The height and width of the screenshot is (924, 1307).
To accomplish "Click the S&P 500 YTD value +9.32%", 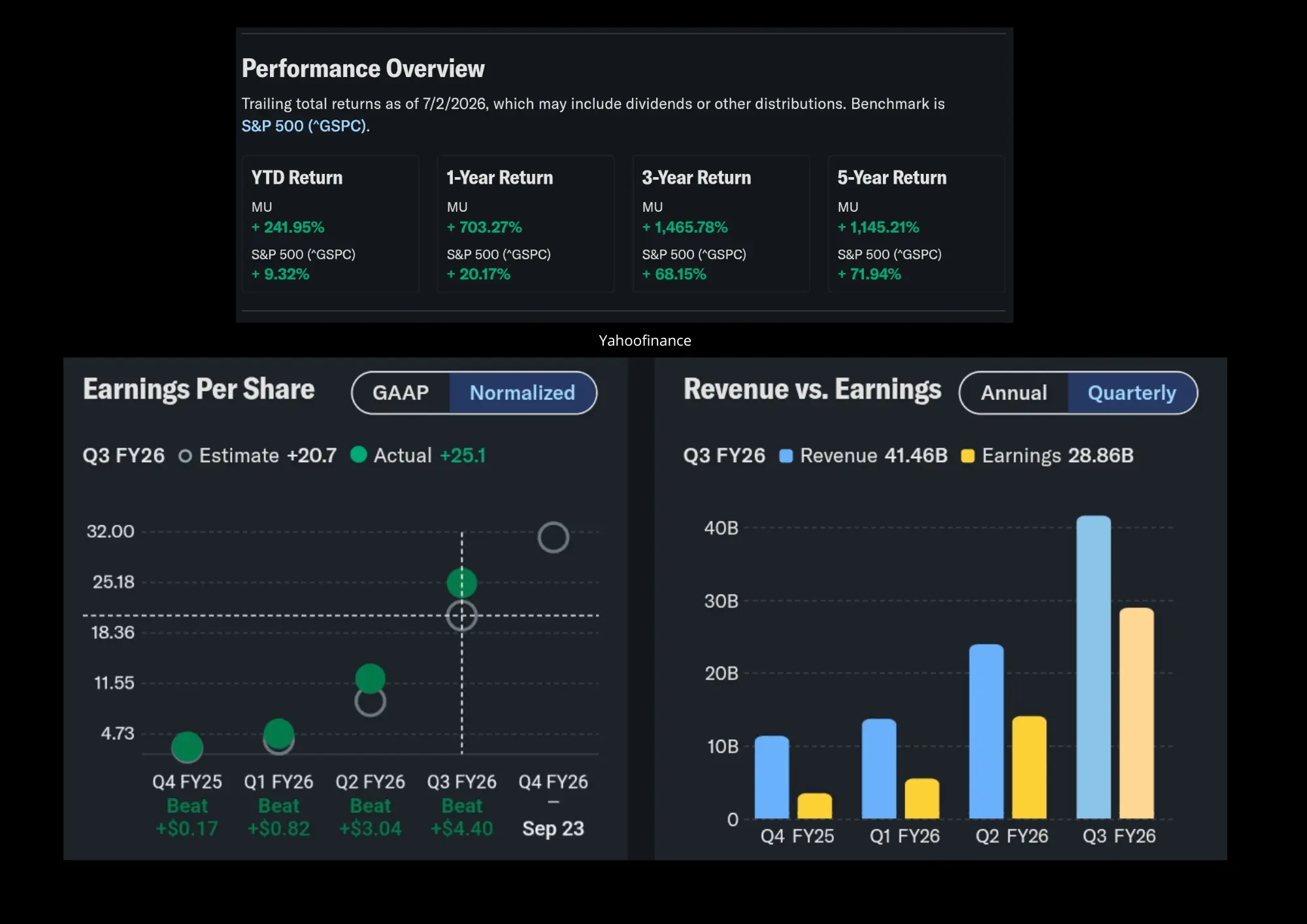I will click(x=280, y=274).
